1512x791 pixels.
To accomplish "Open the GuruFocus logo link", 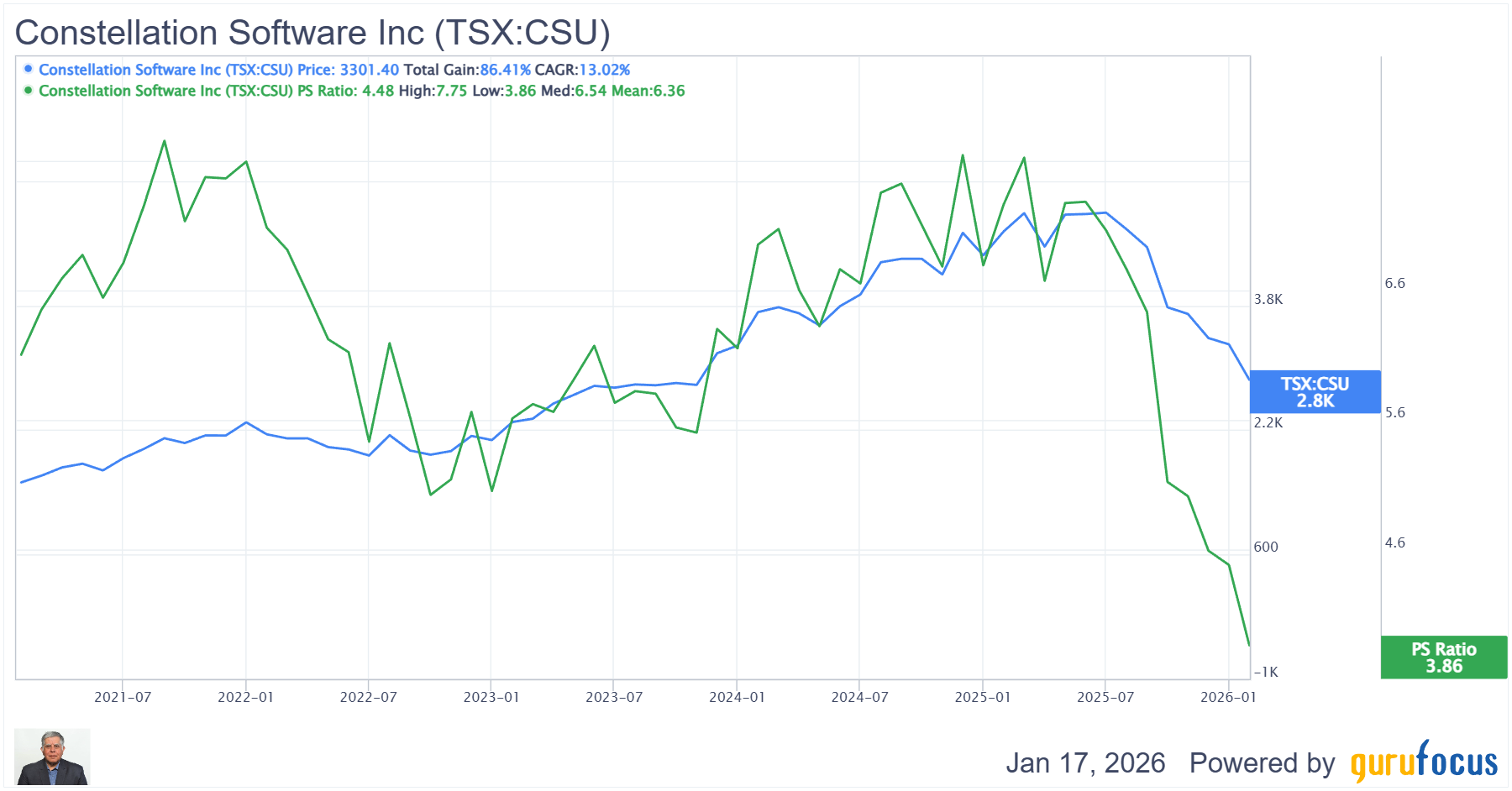I will 1424,762.
